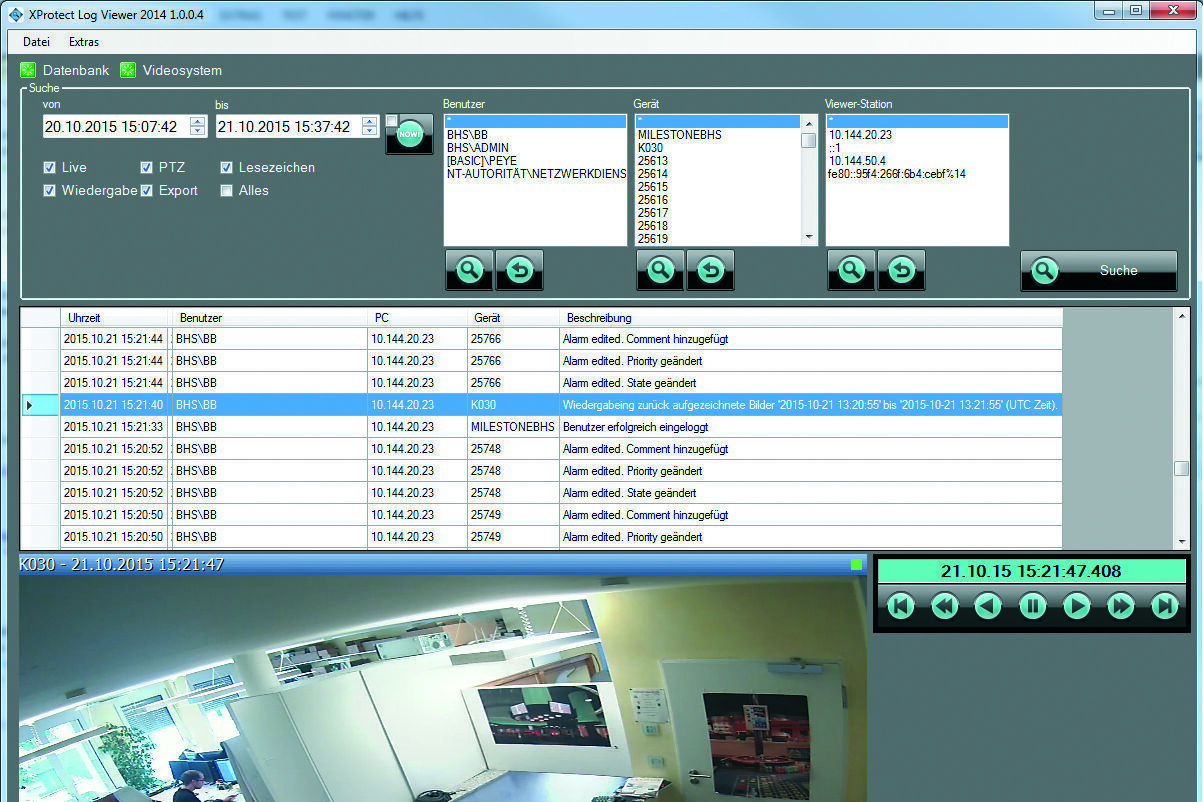Disable the PTZ checkbox
1203x802 pixels.
point(147,168)
